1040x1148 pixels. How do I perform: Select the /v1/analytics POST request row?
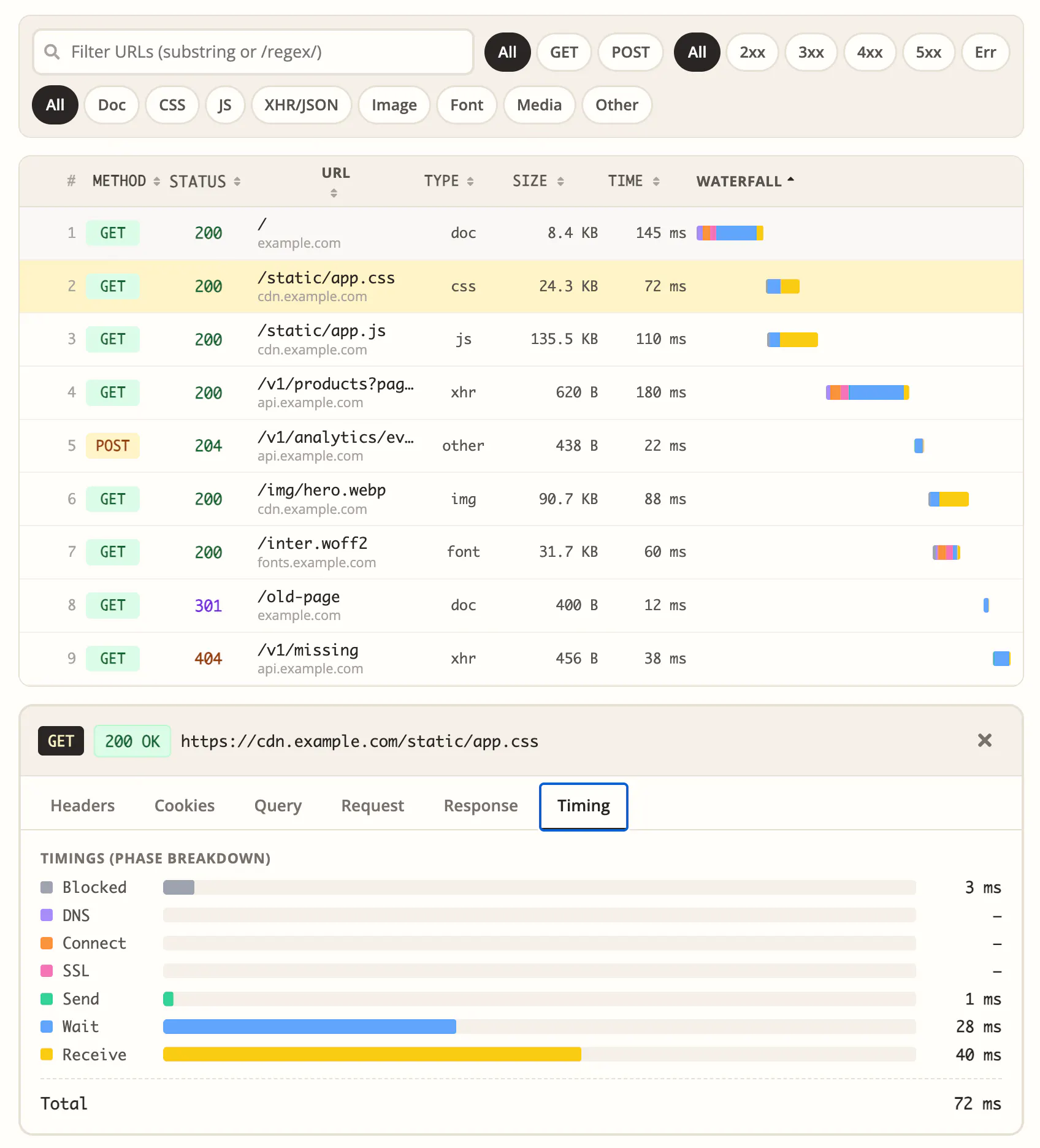[x=521, y=446]
